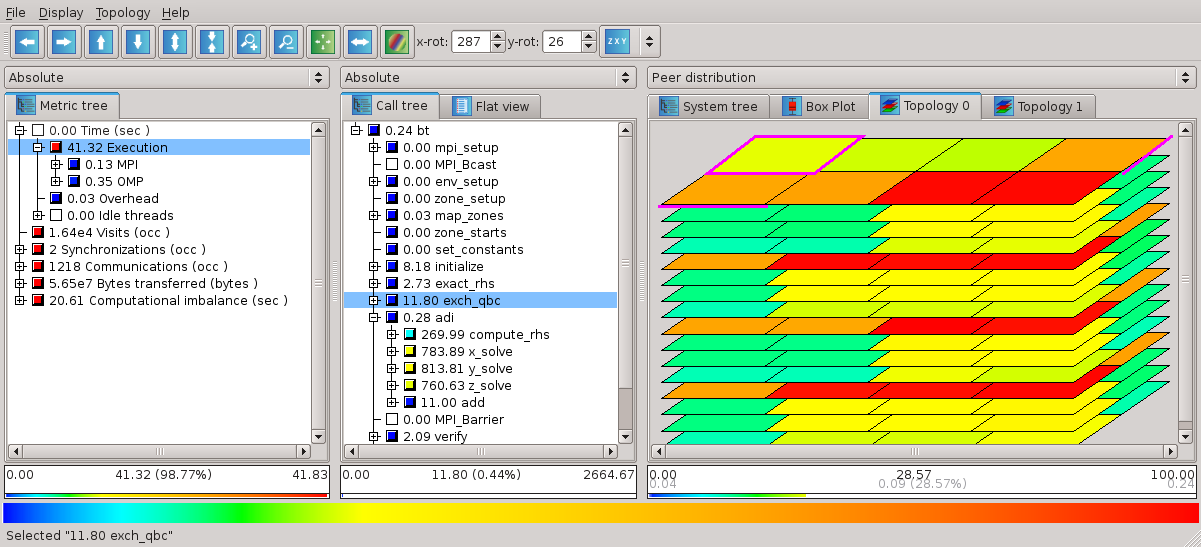Collapse the Execution tree node
Image resolution: width=1201 pixels, height=547 pixels.
pyautogui.click(x=38, y=147)
